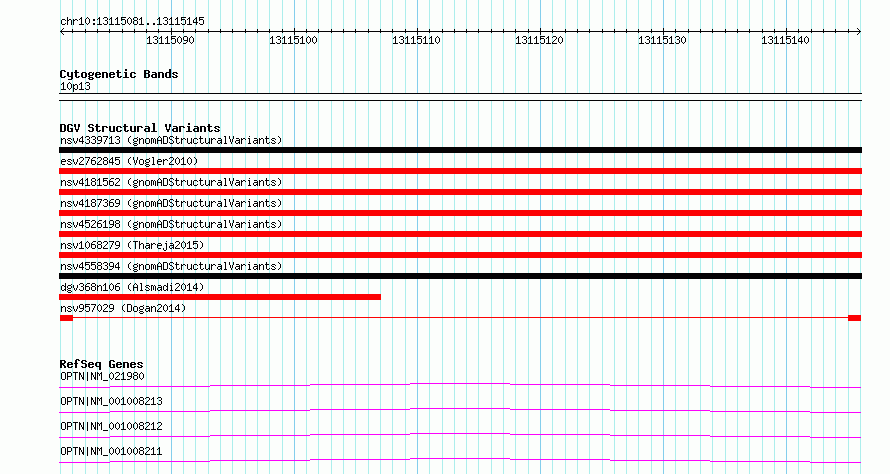Open variant esv2762845 (Vogler2010)
The image size is (890, 474).
[129, 161]
